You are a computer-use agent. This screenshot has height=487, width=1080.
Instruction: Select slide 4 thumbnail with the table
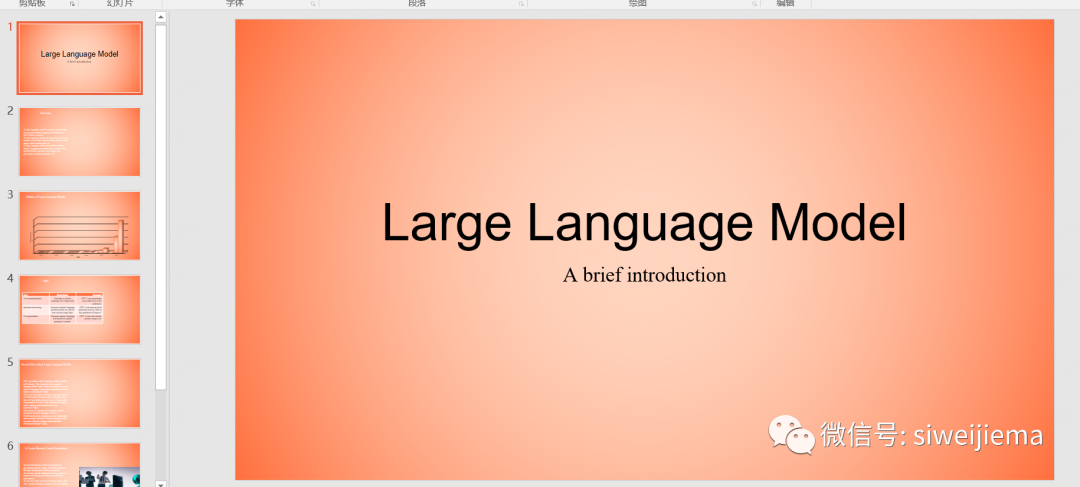point(79,309)
